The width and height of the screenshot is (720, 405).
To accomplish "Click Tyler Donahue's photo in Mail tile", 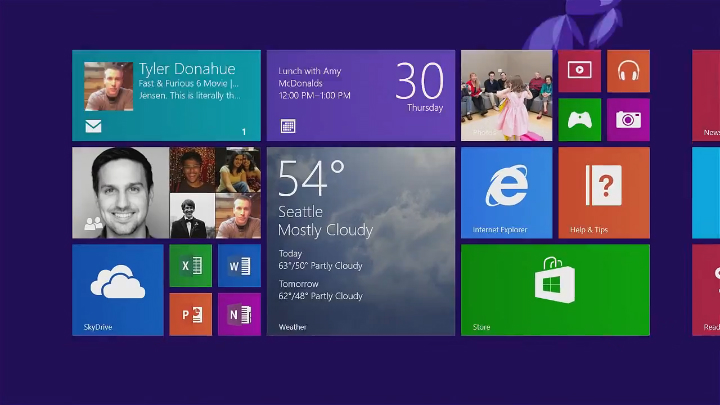I will 109,86.
